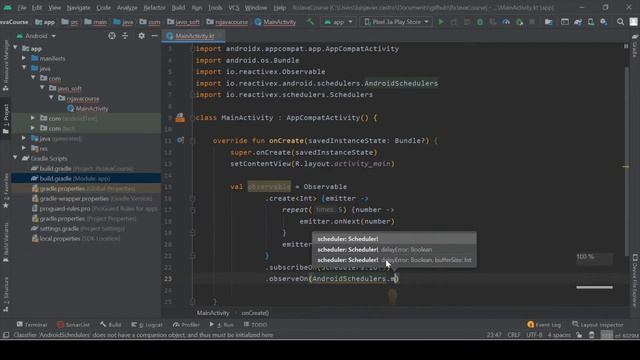Click the memory usage indicator in status bar
This screenshot has height=360, width=640.
619,335
